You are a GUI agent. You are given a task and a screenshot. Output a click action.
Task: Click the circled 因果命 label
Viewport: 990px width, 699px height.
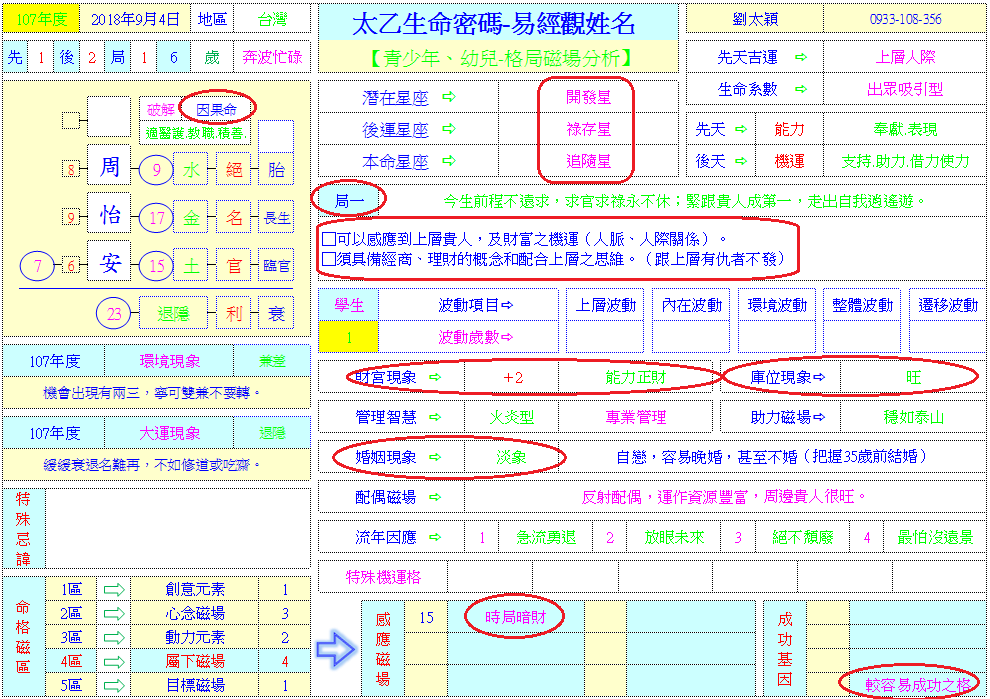[x=216, y=108]
